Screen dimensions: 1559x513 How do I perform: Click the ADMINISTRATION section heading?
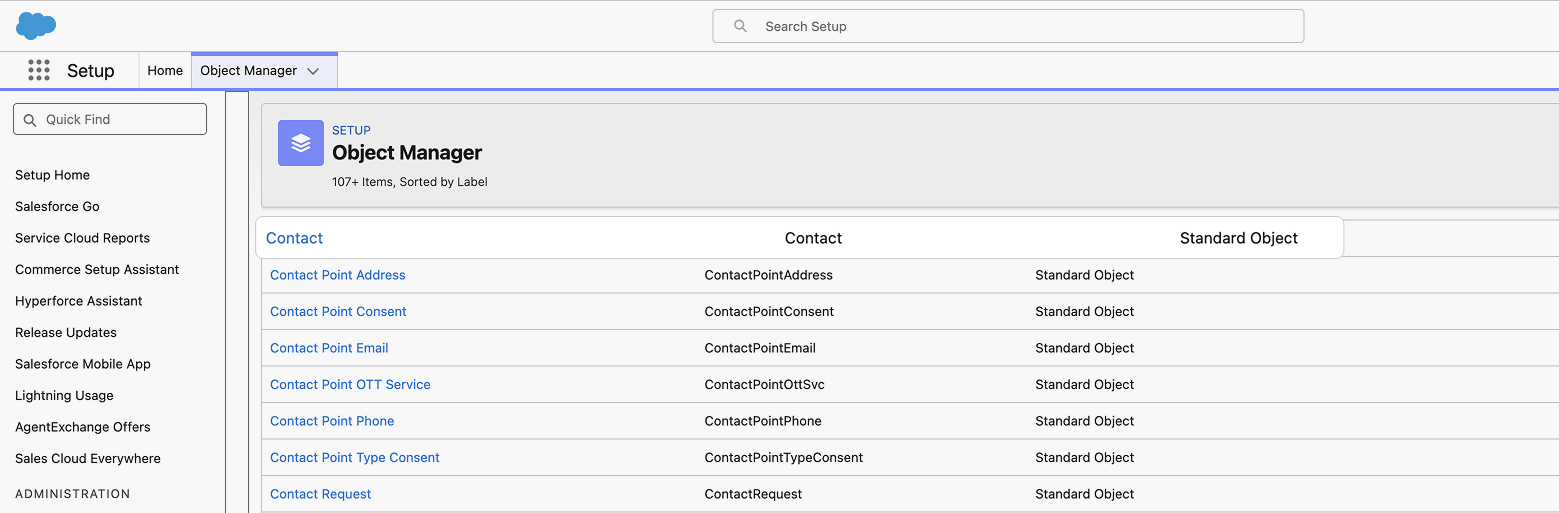click(73, 494)
